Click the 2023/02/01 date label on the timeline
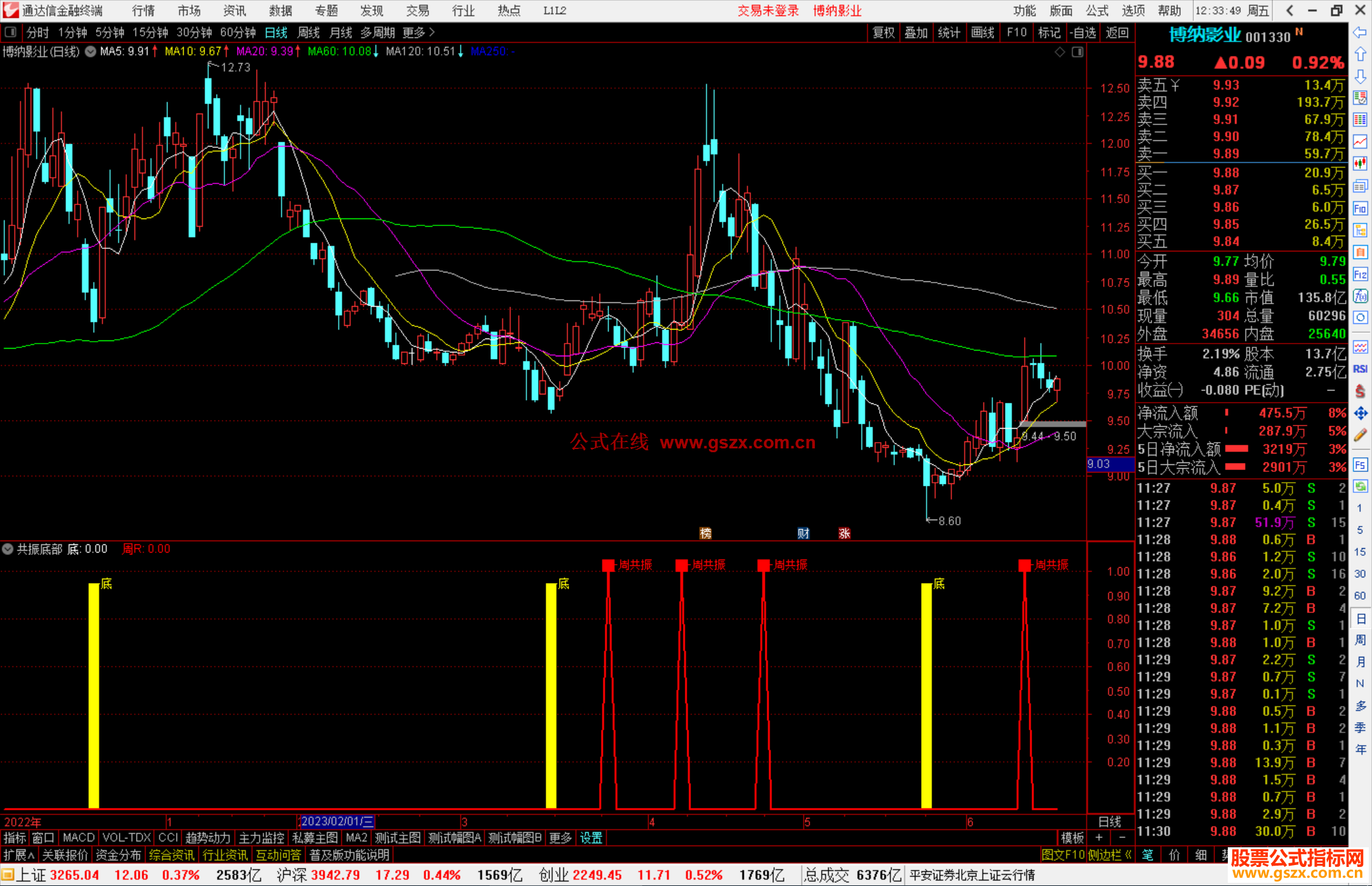Viewport: 1372px width, 886px height. coord(337,822)
